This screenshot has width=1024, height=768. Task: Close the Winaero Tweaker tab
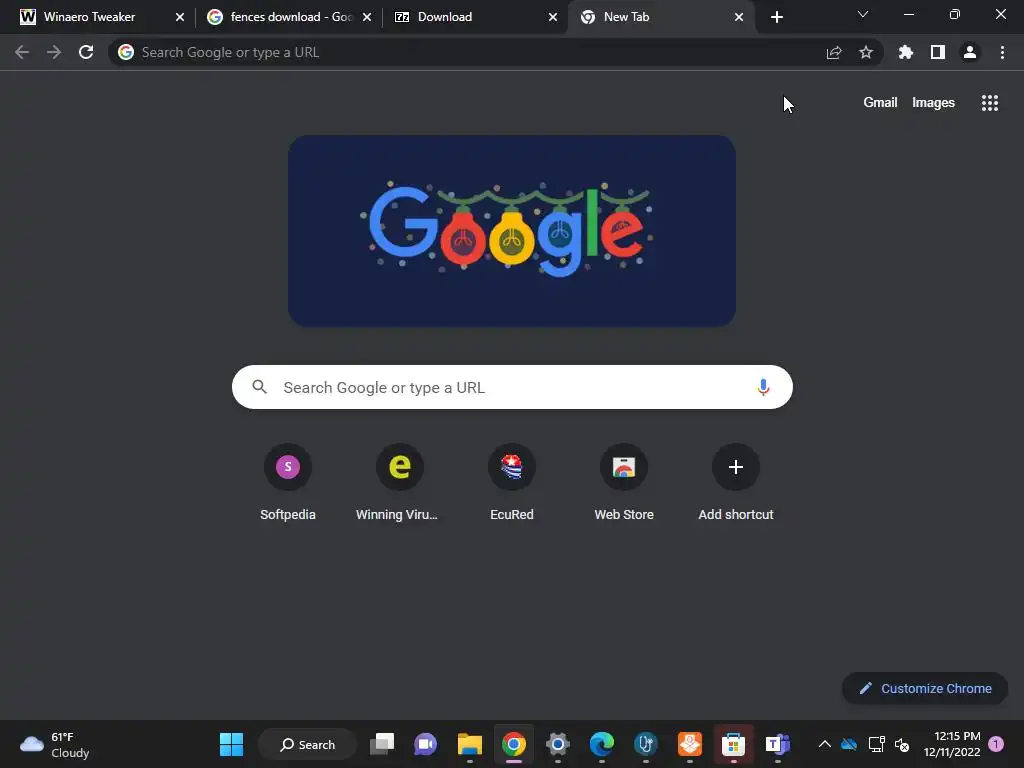pos(180,17)
